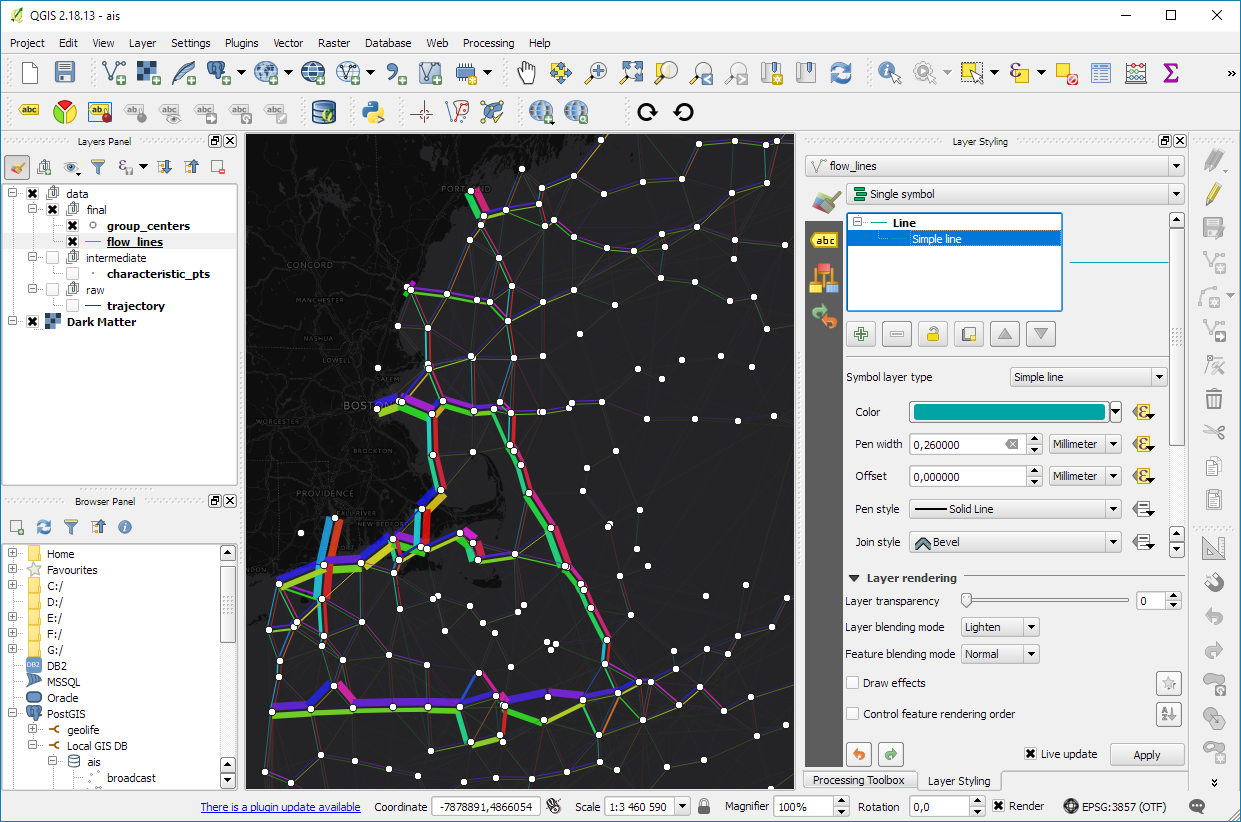
Task: Open the attribute table icon
Action: [1100, 72]
